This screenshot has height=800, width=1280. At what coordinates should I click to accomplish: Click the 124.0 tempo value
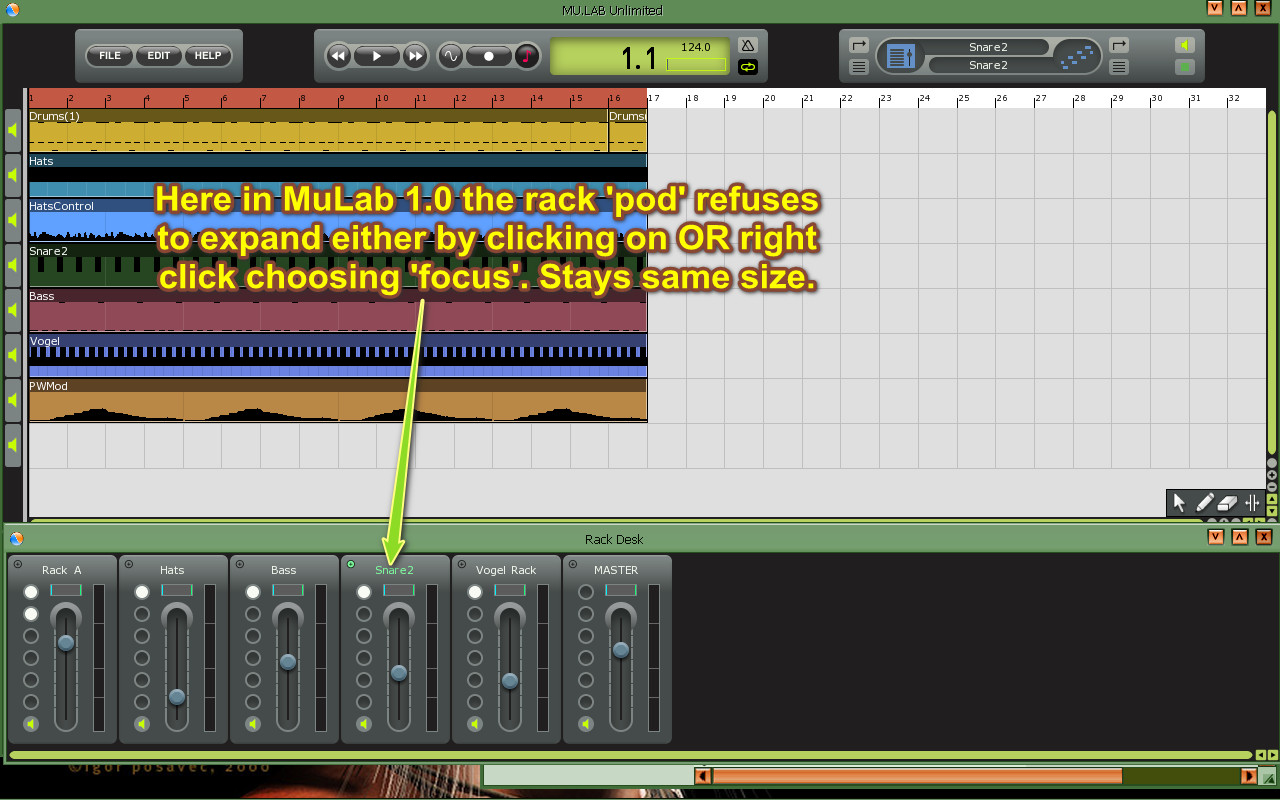(695, 47)
